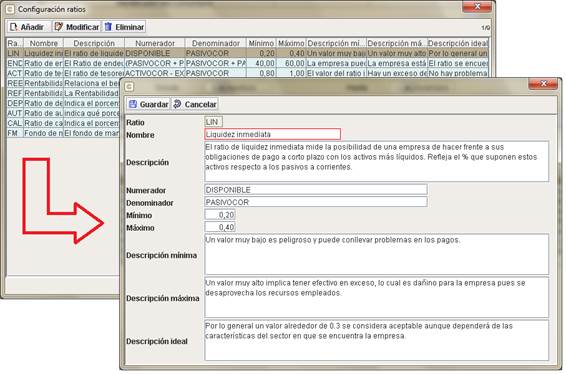Click the Eliminar trash icon
566x374 pixels.
(108, 27)
